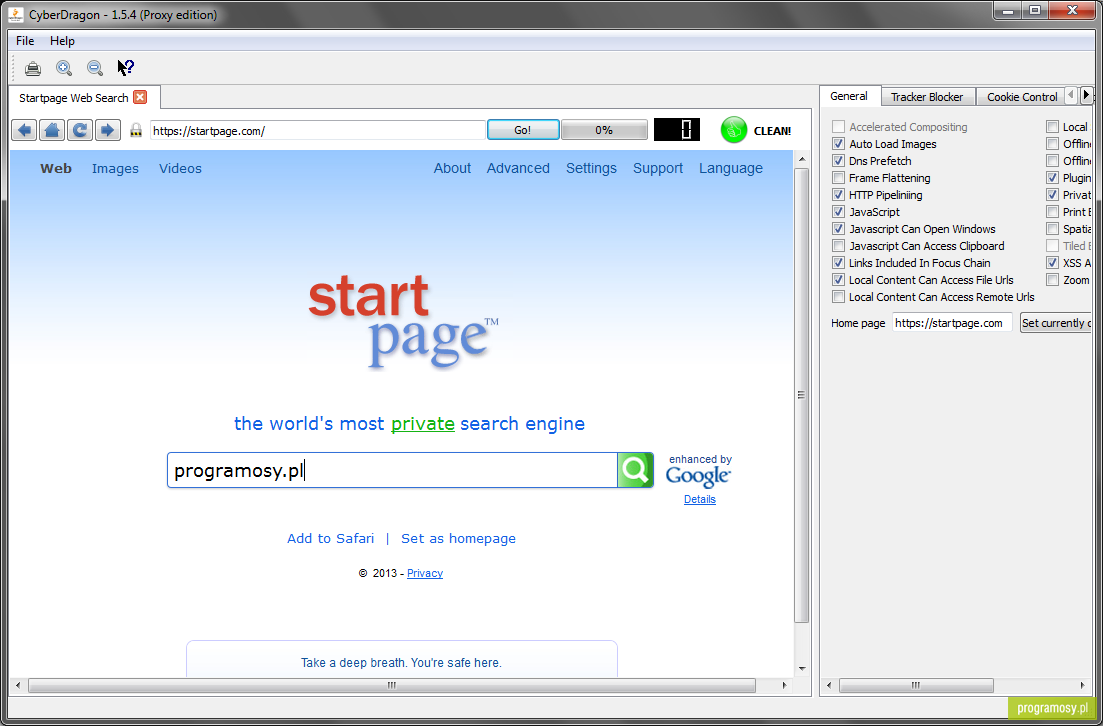Switch to the Tracker Blocker tab
Screen dimensions: 1103x726
point(927,97)
